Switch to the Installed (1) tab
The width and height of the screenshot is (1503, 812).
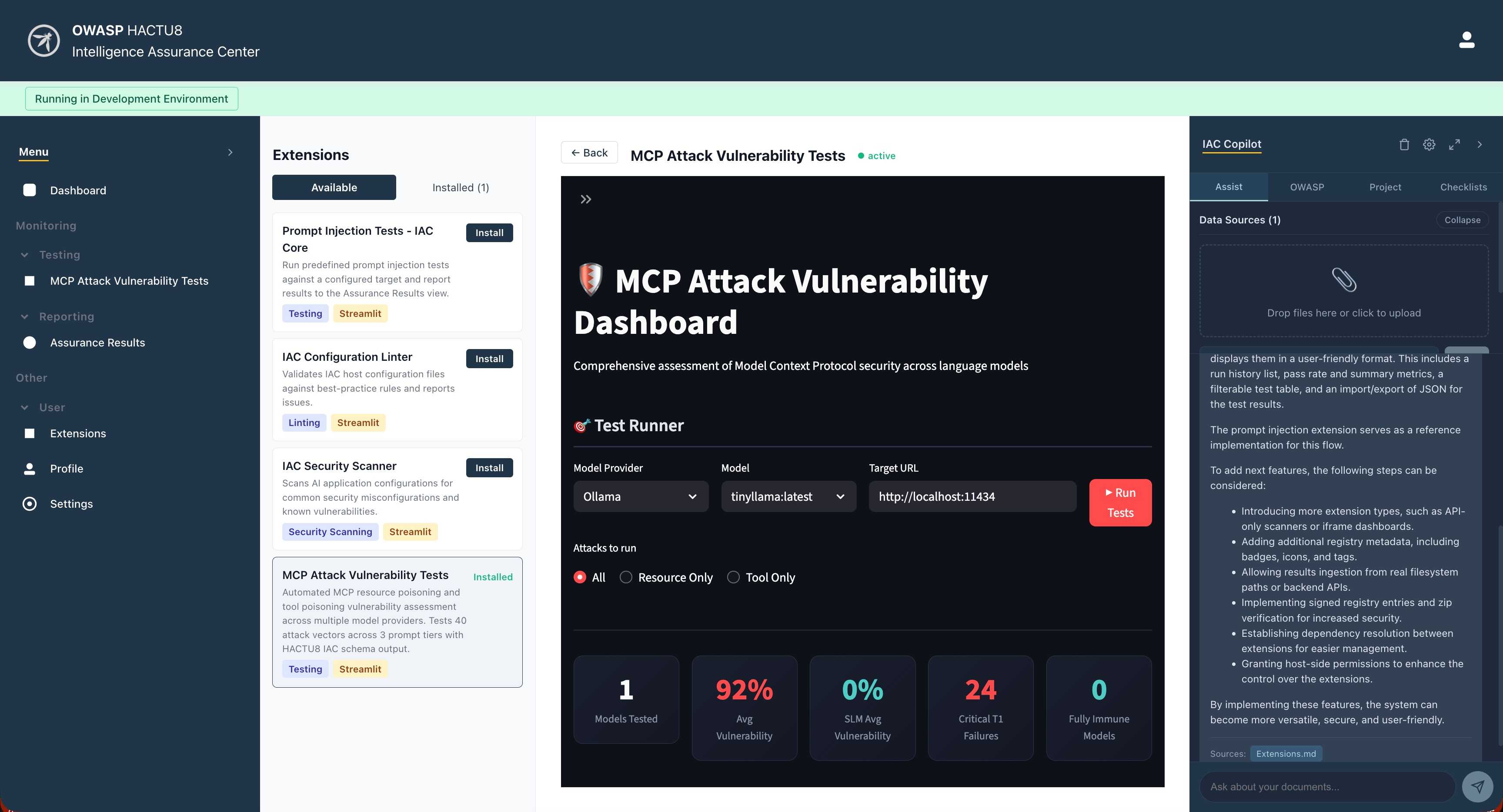[x=461, y=187]
